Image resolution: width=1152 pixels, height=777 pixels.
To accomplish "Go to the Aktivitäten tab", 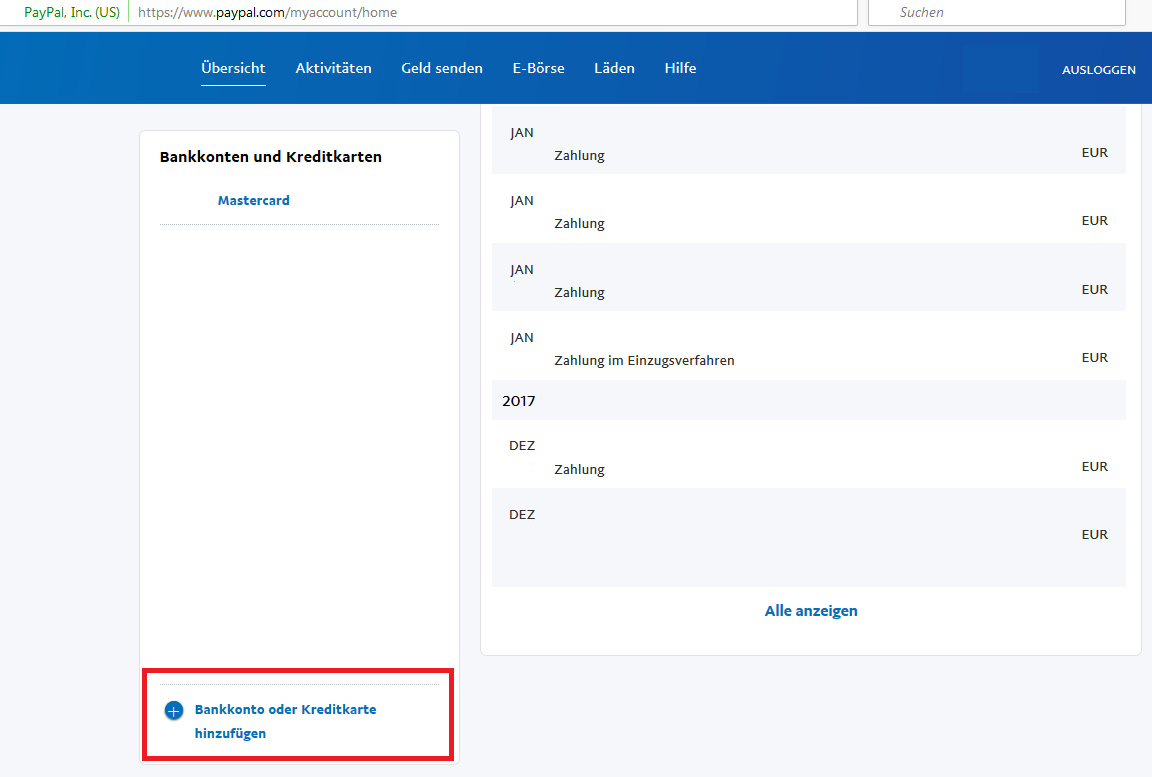I will tap(334, 68).
